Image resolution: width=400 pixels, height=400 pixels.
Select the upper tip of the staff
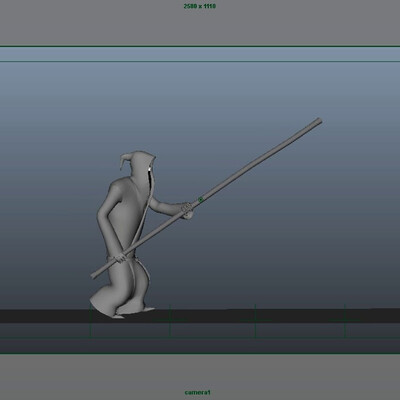[318, 120]
